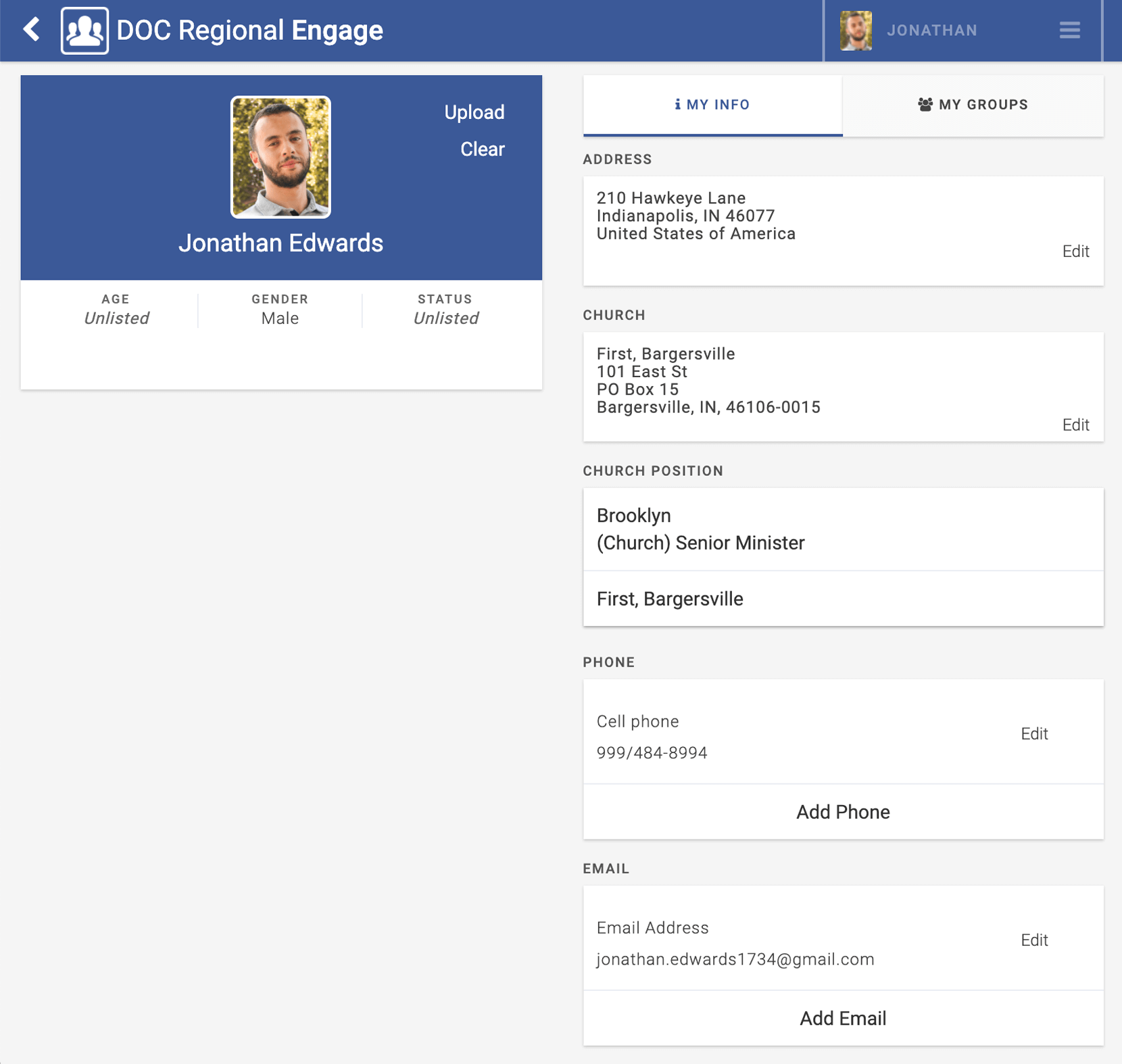The image size is (1122, 1064).
Task: Switch to the My Groups tab
Action: point(973,105)
